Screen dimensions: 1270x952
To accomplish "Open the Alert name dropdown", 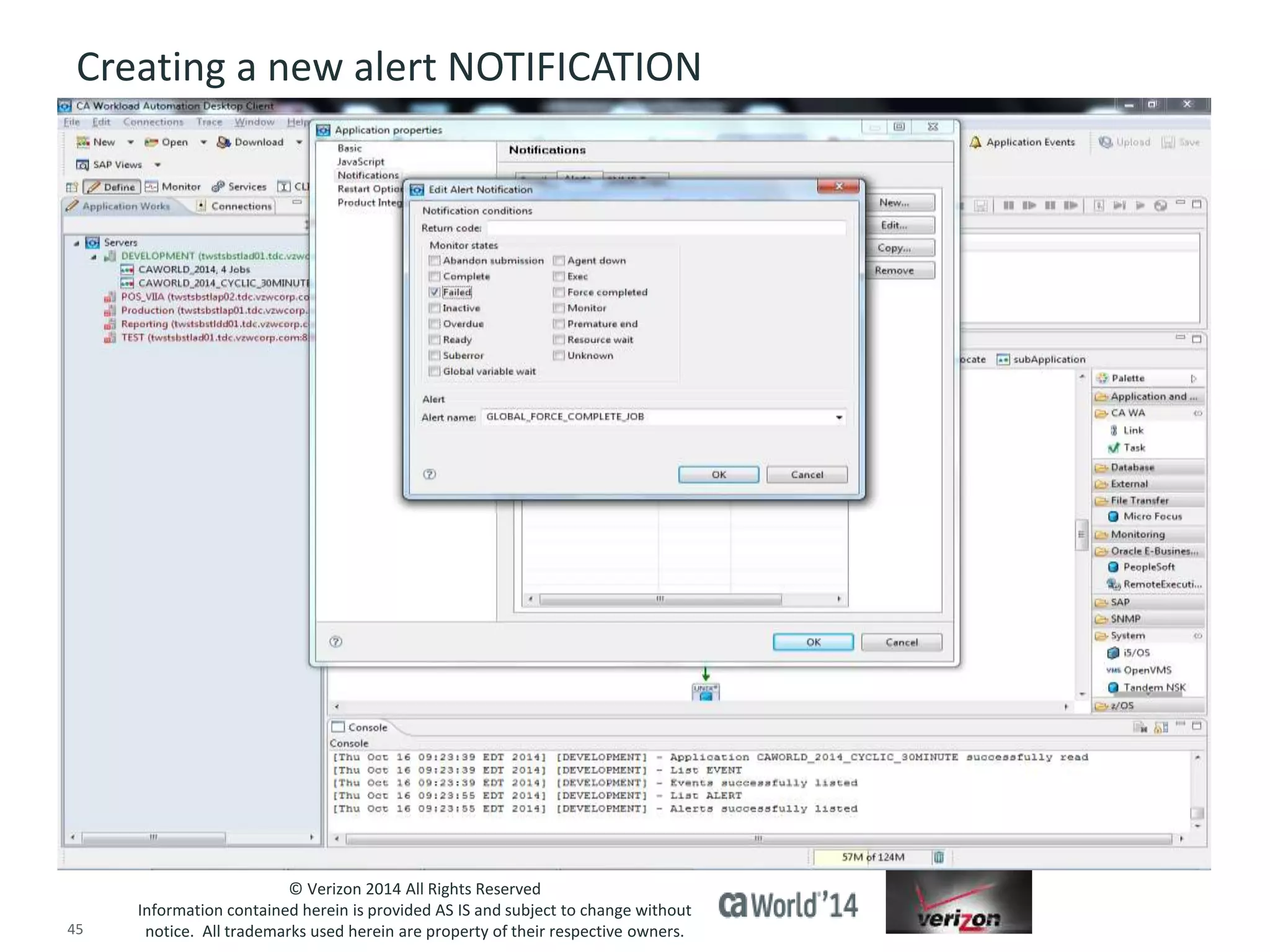I will pos(839,417).
